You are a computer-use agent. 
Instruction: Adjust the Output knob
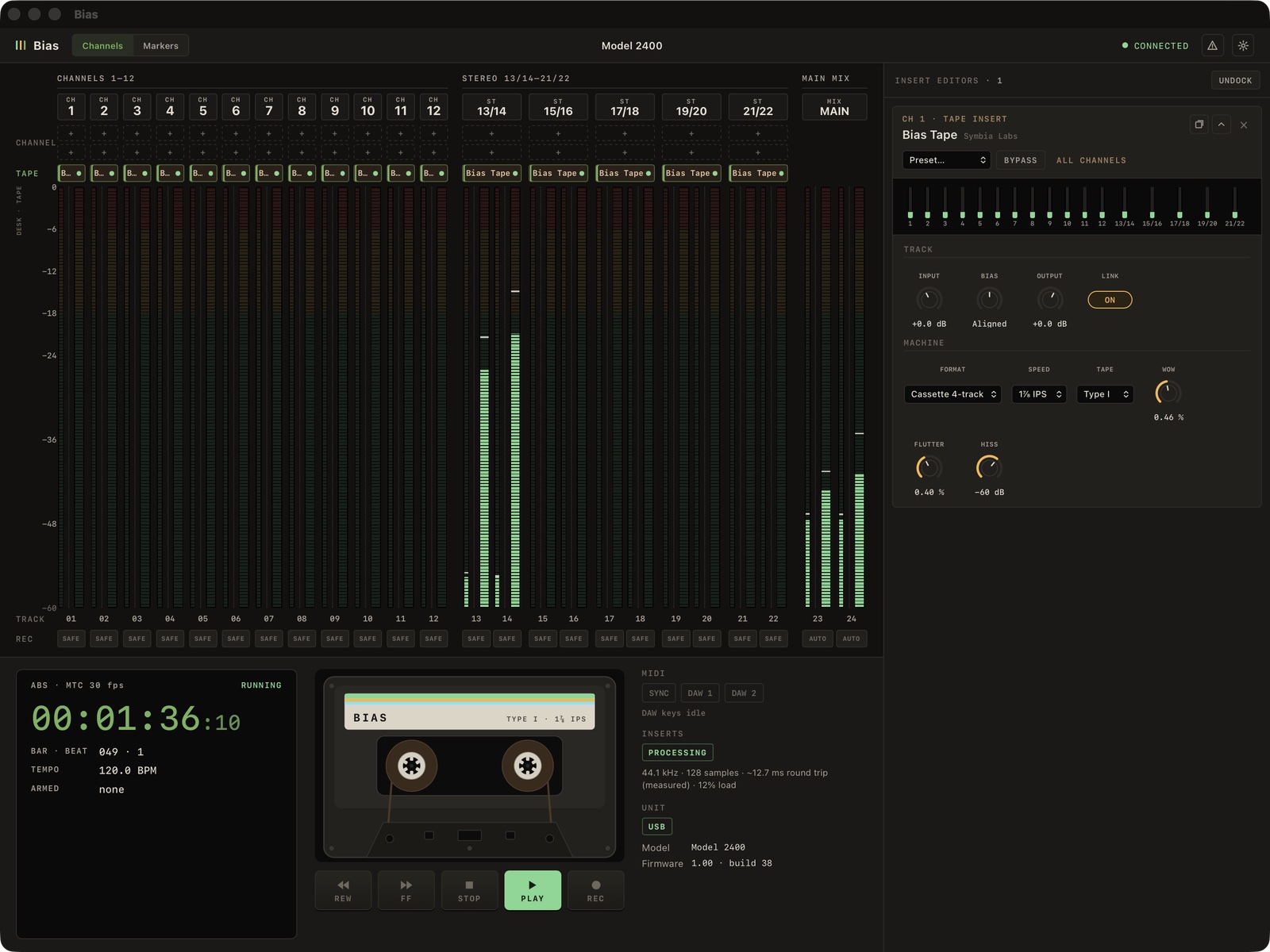(x=1050, y=299)
